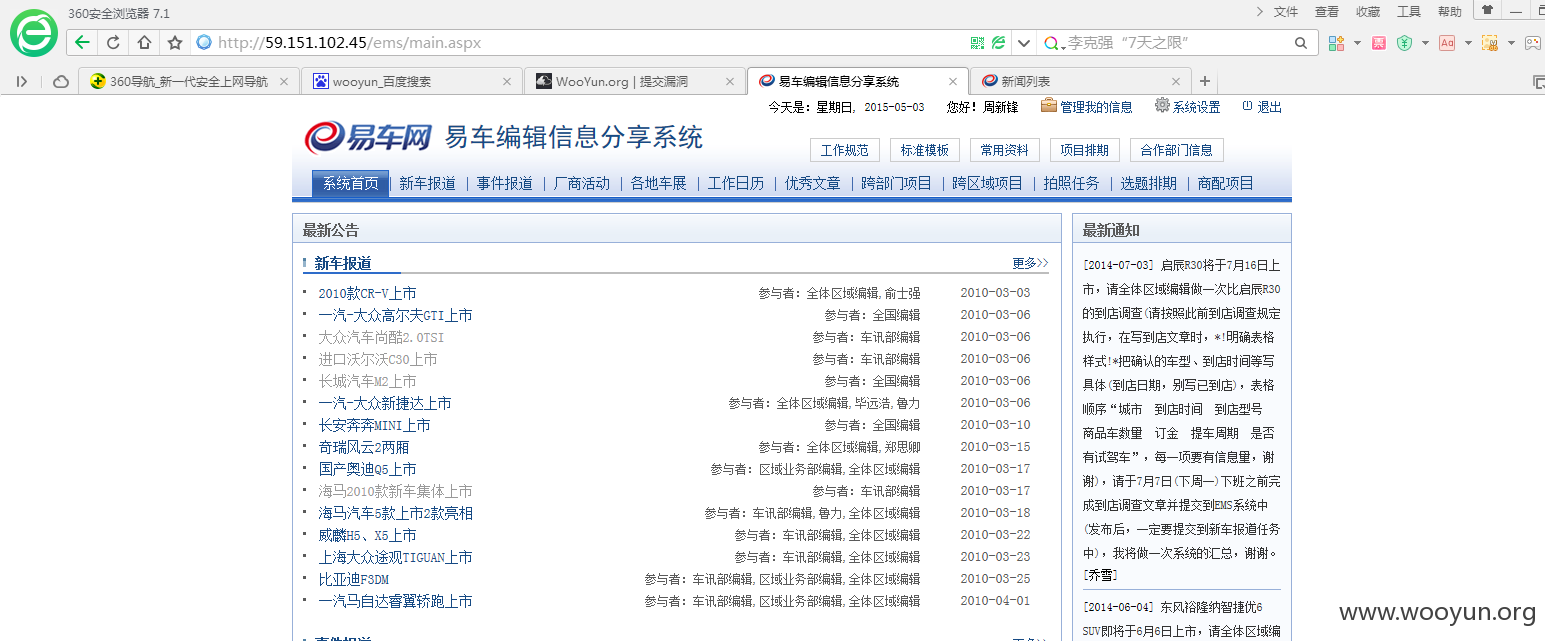The width and height of the screenshot is (1545, 641).
Task: Open the 收藏 menu
Action: click(1368, 11)
